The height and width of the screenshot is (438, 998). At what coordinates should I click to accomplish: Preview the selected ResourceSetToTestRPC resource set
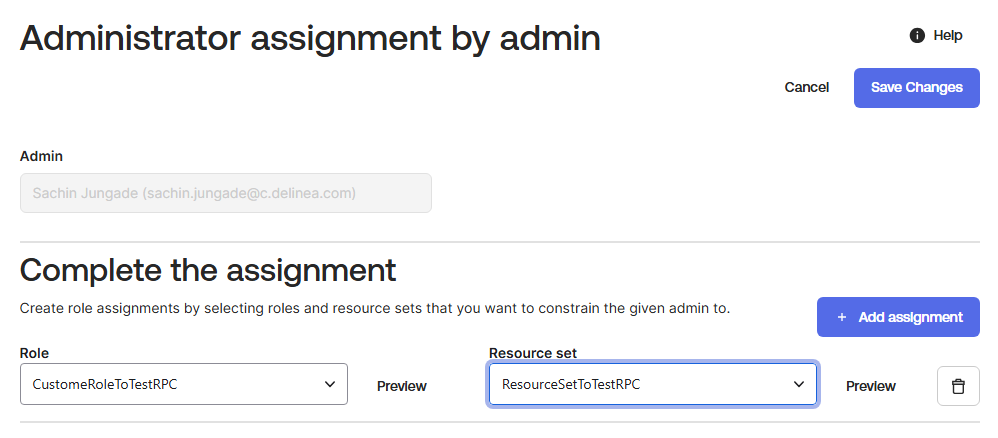tap(871, 386)
